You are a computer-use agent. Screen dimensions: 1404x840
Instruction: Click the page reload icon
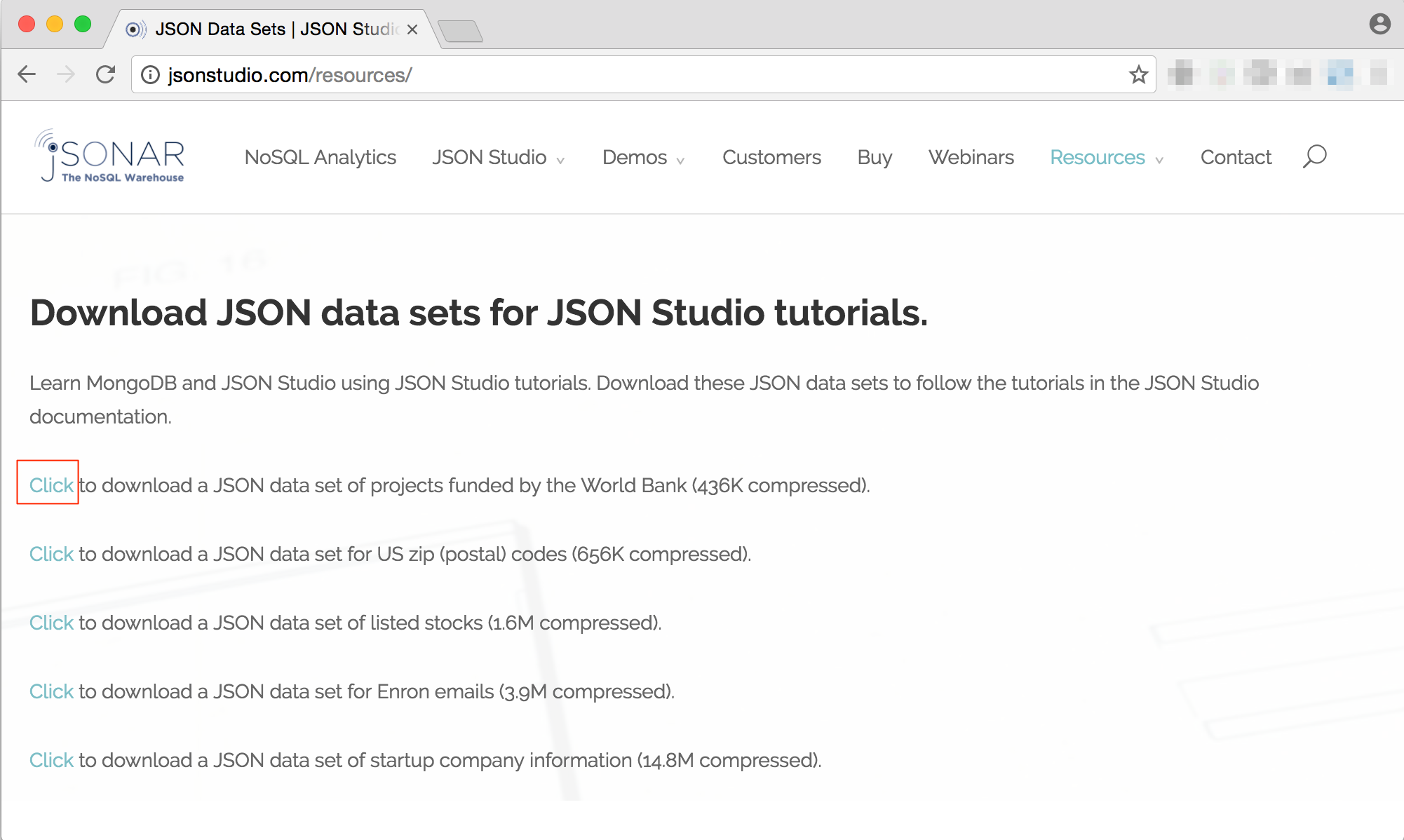point(106,74)
